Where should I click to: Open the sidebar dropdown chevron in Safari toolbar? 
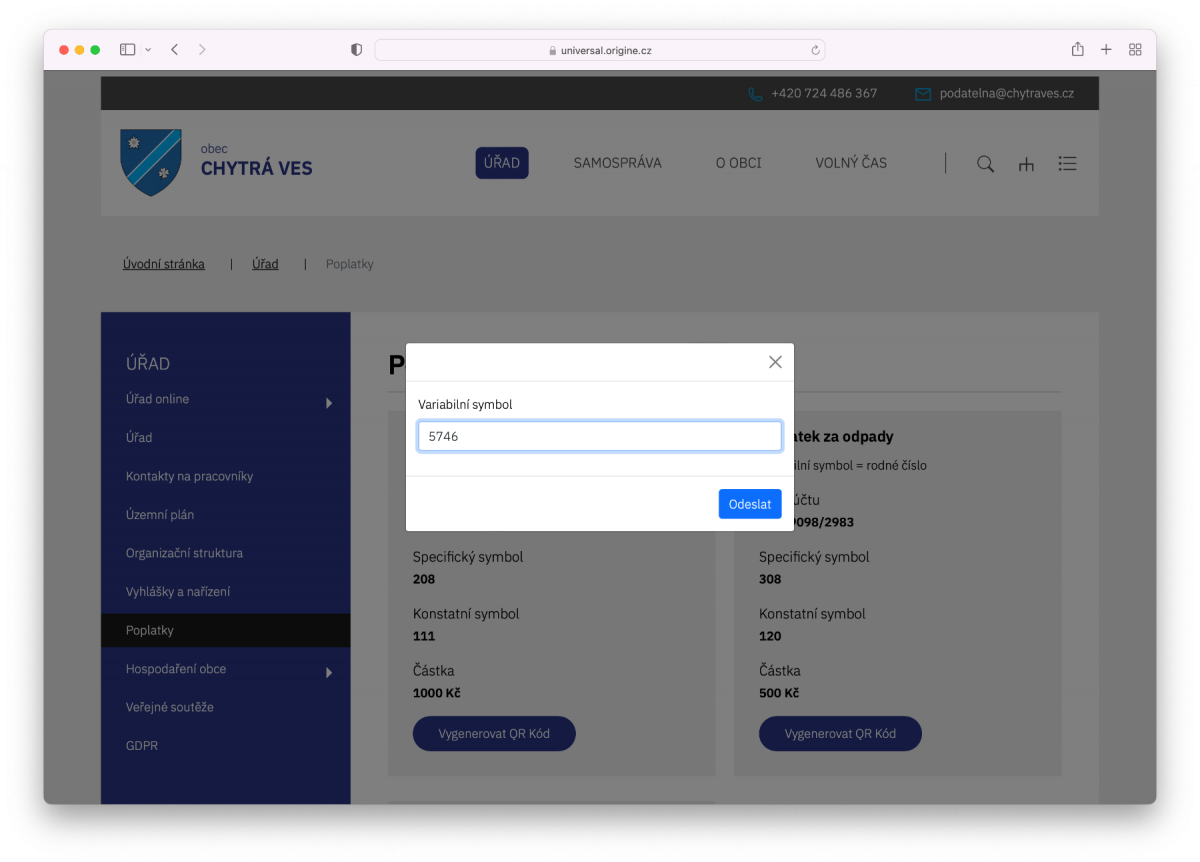[x=148, y=50]
